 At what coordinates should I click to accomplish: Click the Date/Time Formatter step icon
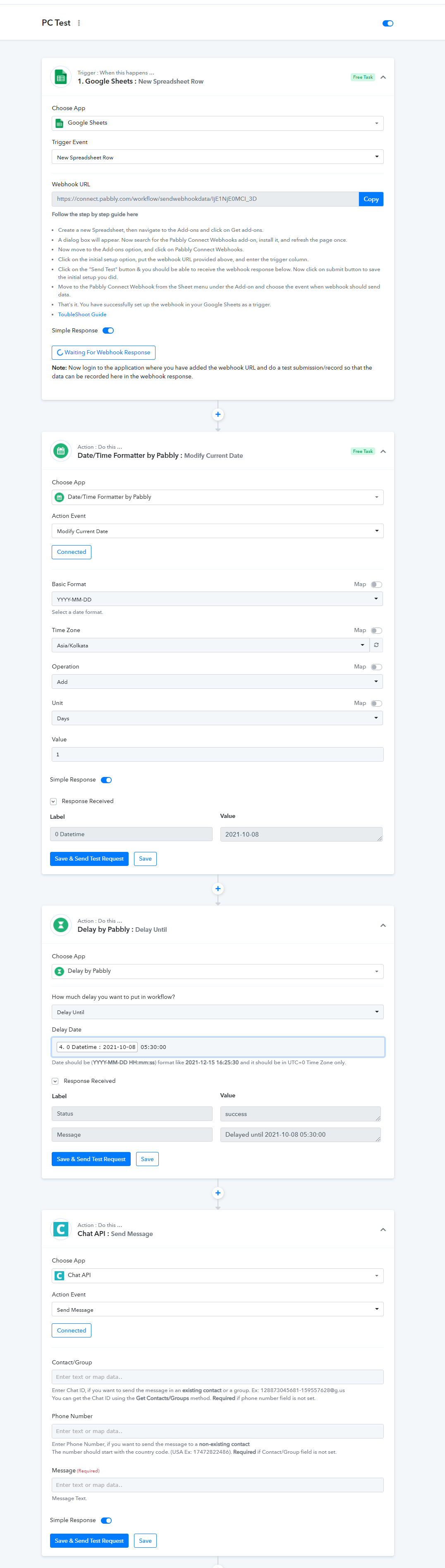(60, 451)
